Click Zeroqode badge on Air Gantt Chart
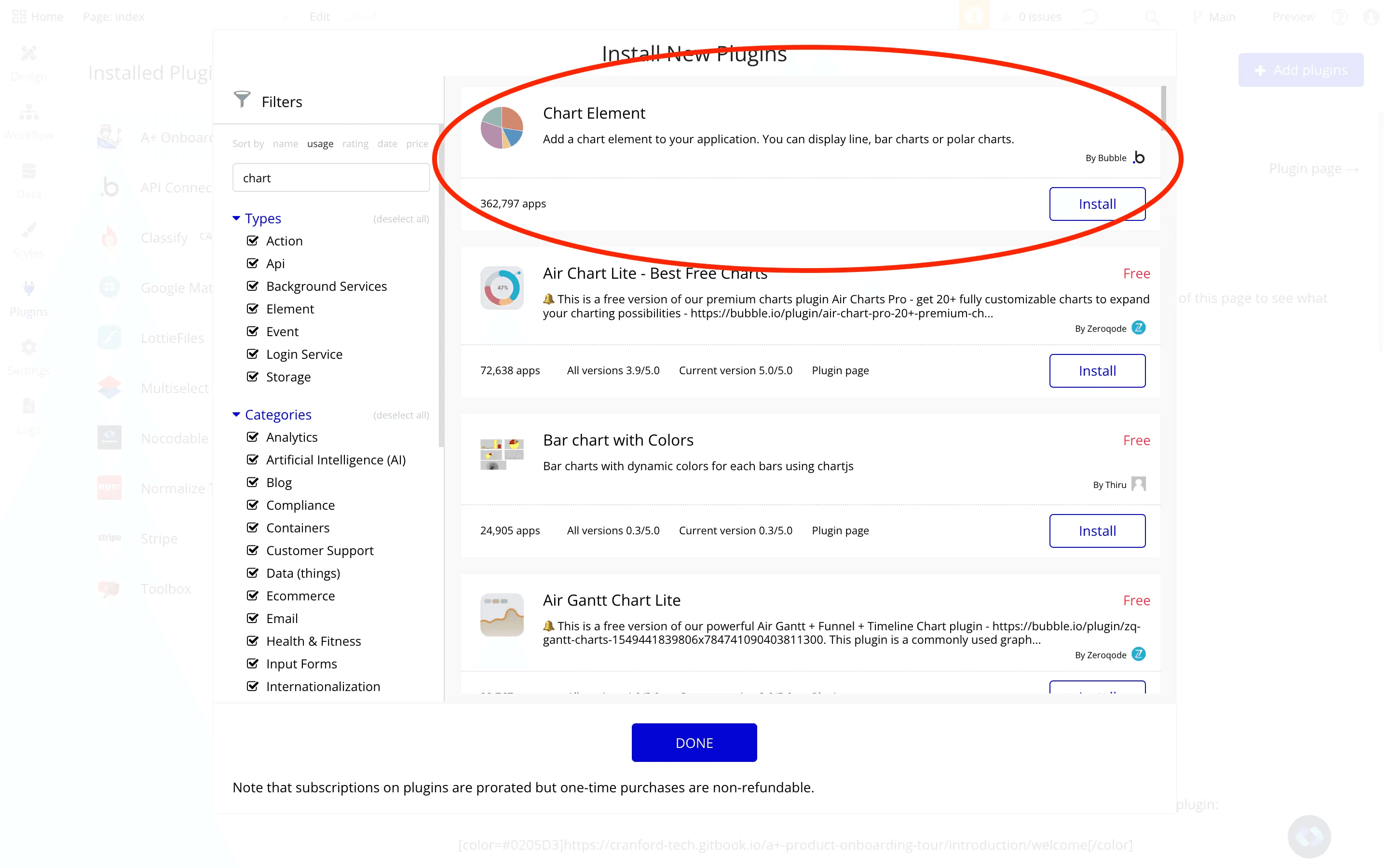 tap(1138, 654)
